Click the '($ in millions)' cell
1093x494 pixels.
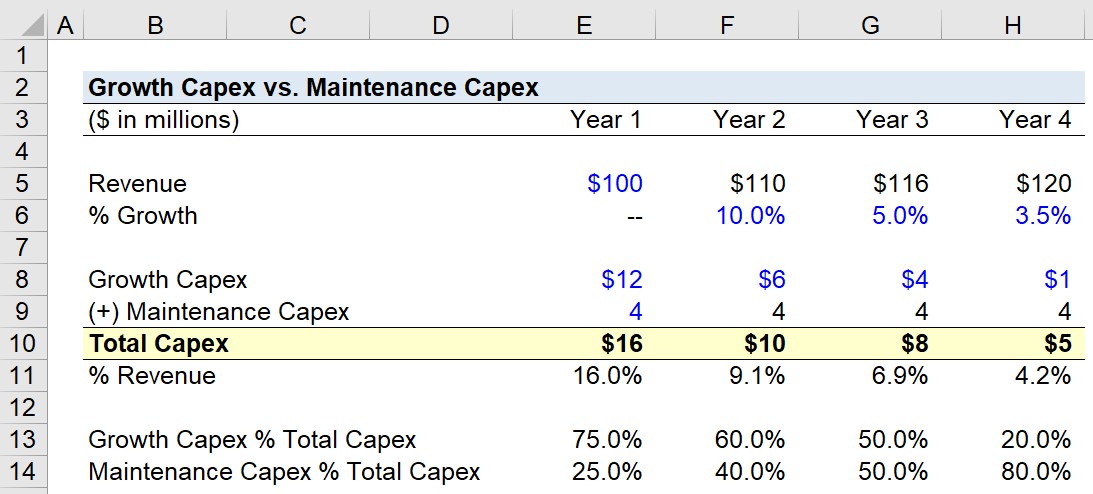164,120
